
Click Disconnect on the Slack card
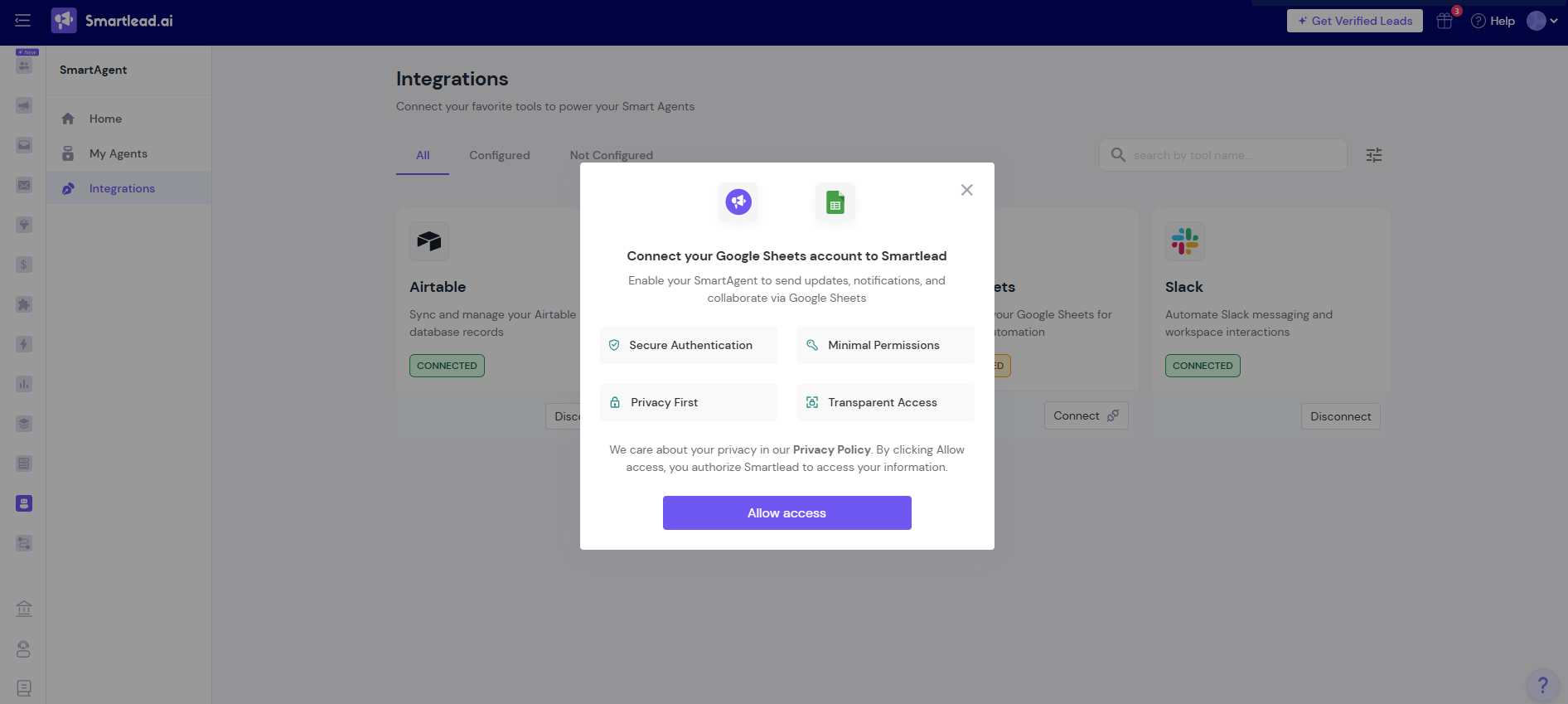click(1341, 416)
